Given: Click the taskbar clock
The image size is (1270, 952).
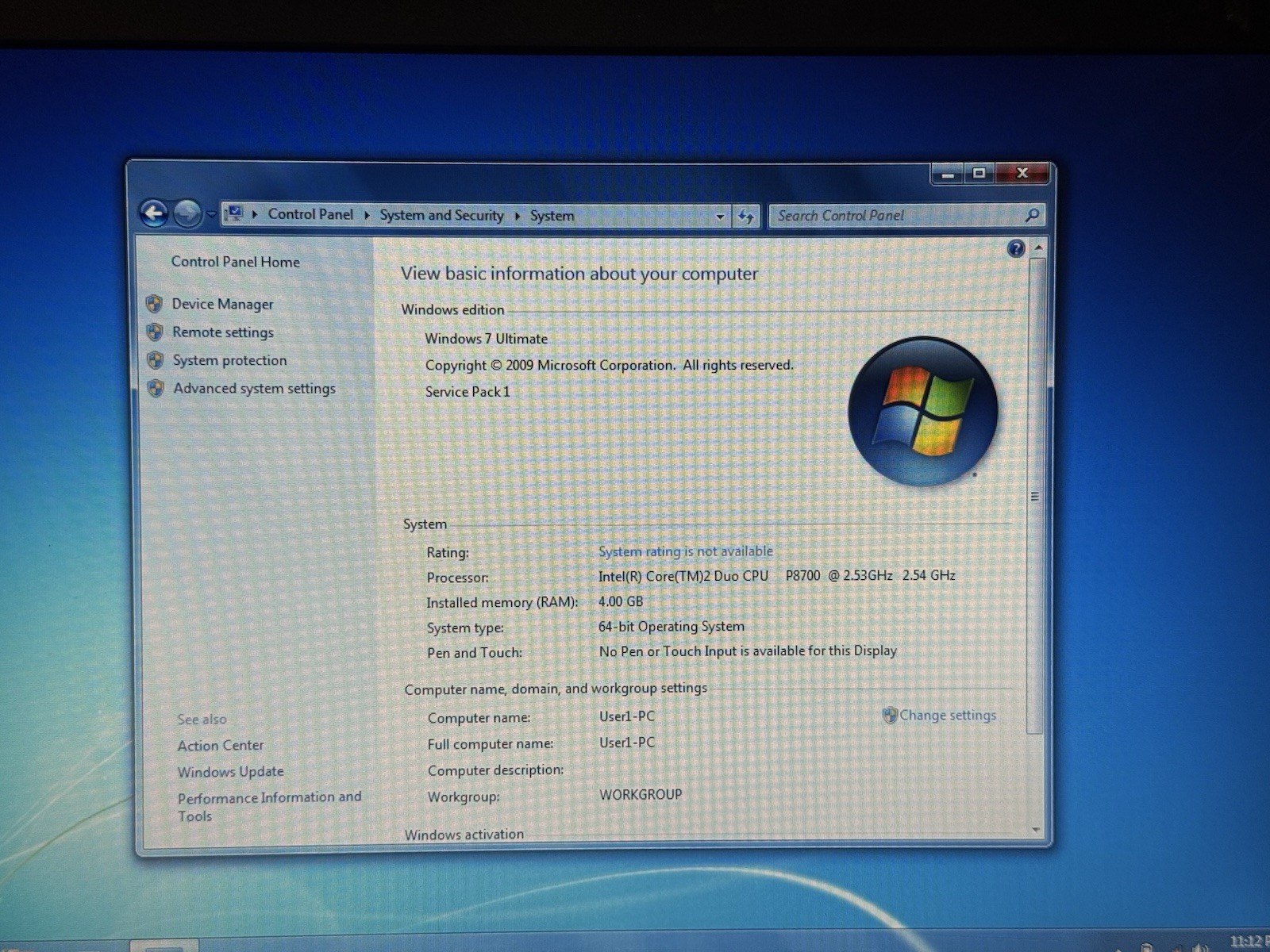Looking at the screenshot, I should click(x=1248, y=942).
